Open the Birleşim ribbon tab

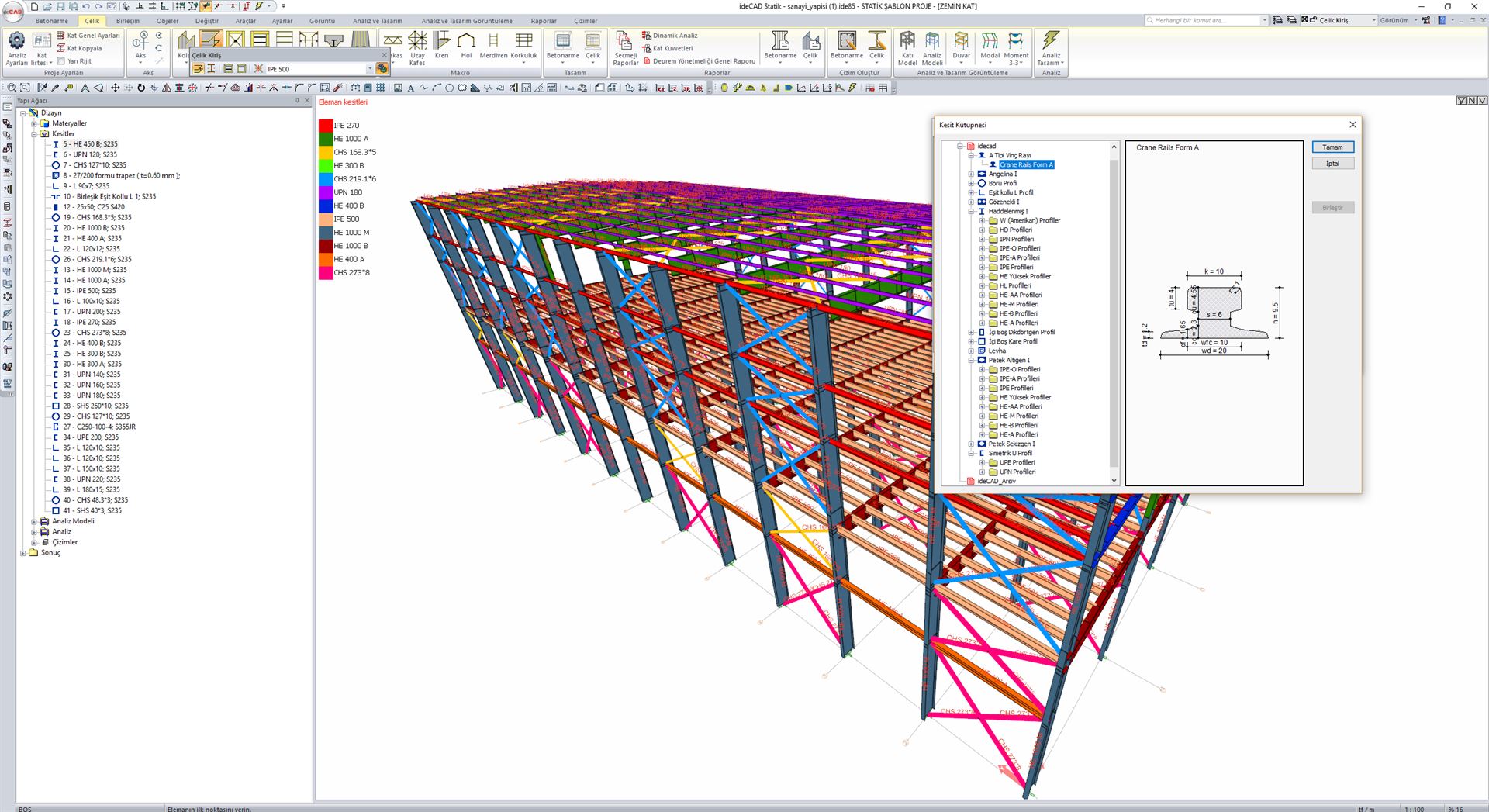[128, 21]
